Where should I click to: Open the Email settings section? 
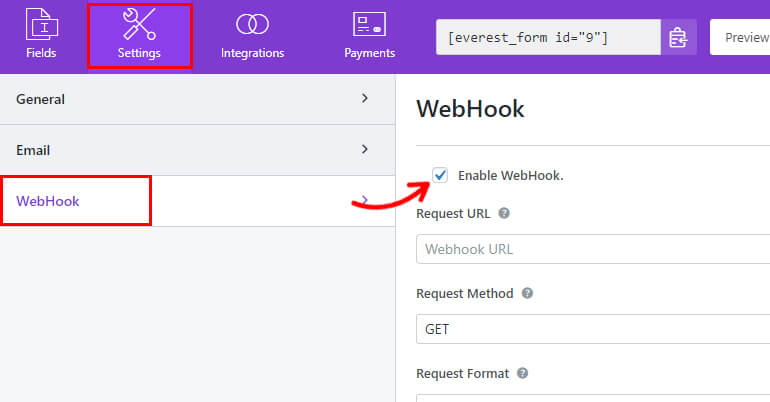click(x=34, y=150)
